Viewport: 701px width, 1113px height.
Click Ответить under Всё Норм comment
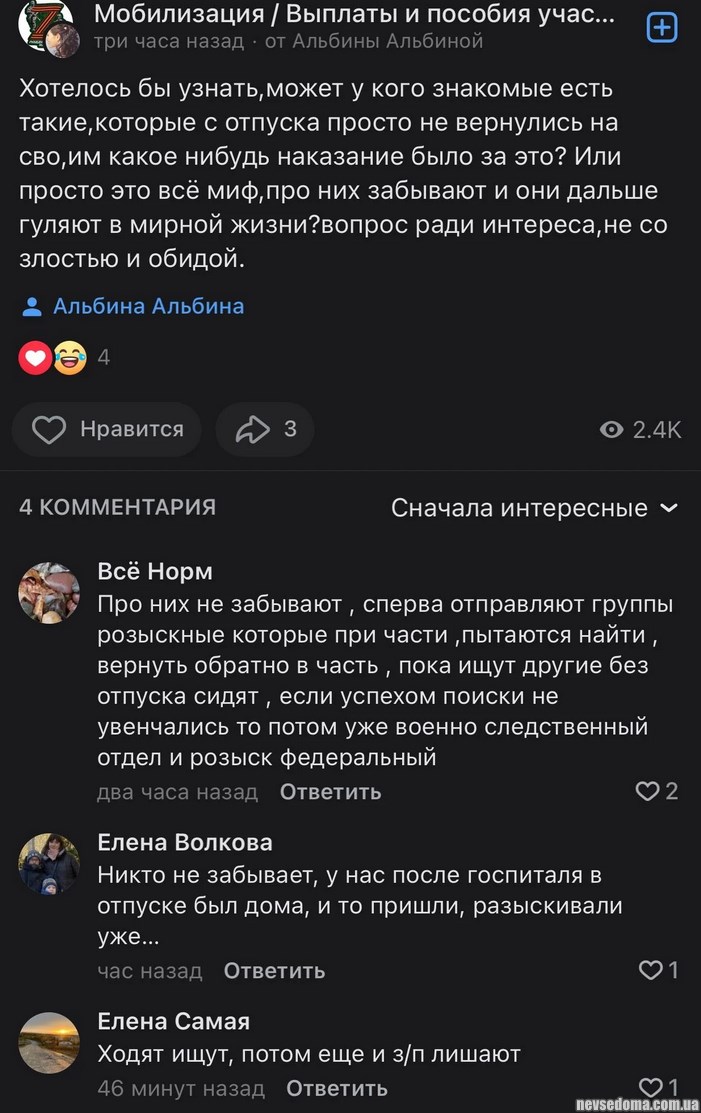coord(330,792)
